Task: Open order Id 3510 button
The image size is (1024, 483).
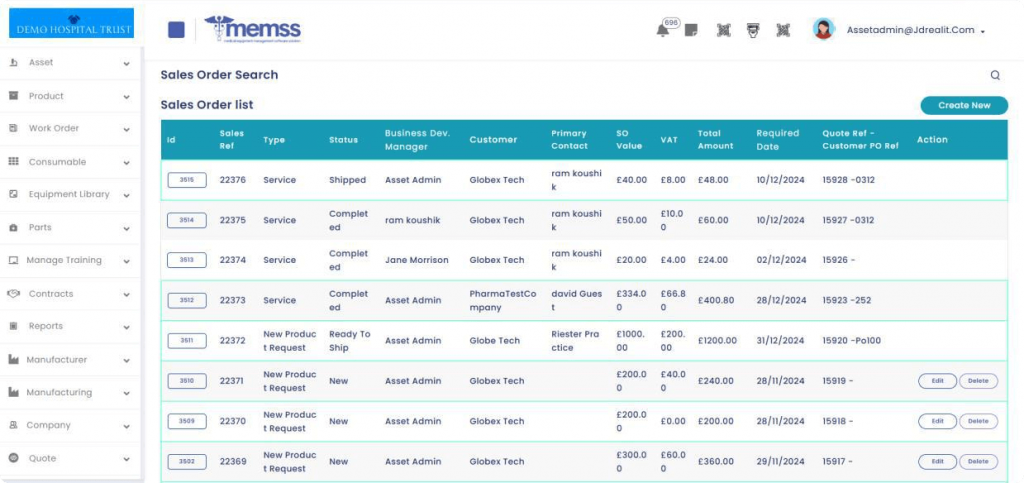Action: click(x=187, y=381)
